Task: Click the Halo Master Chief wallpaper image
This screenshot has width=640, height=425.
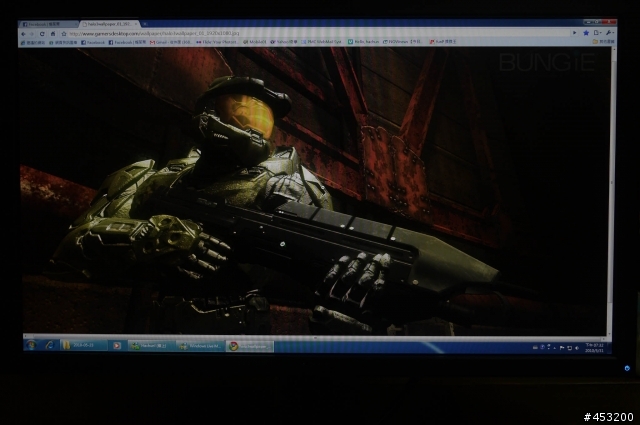Action: click(x=315, y=191)
